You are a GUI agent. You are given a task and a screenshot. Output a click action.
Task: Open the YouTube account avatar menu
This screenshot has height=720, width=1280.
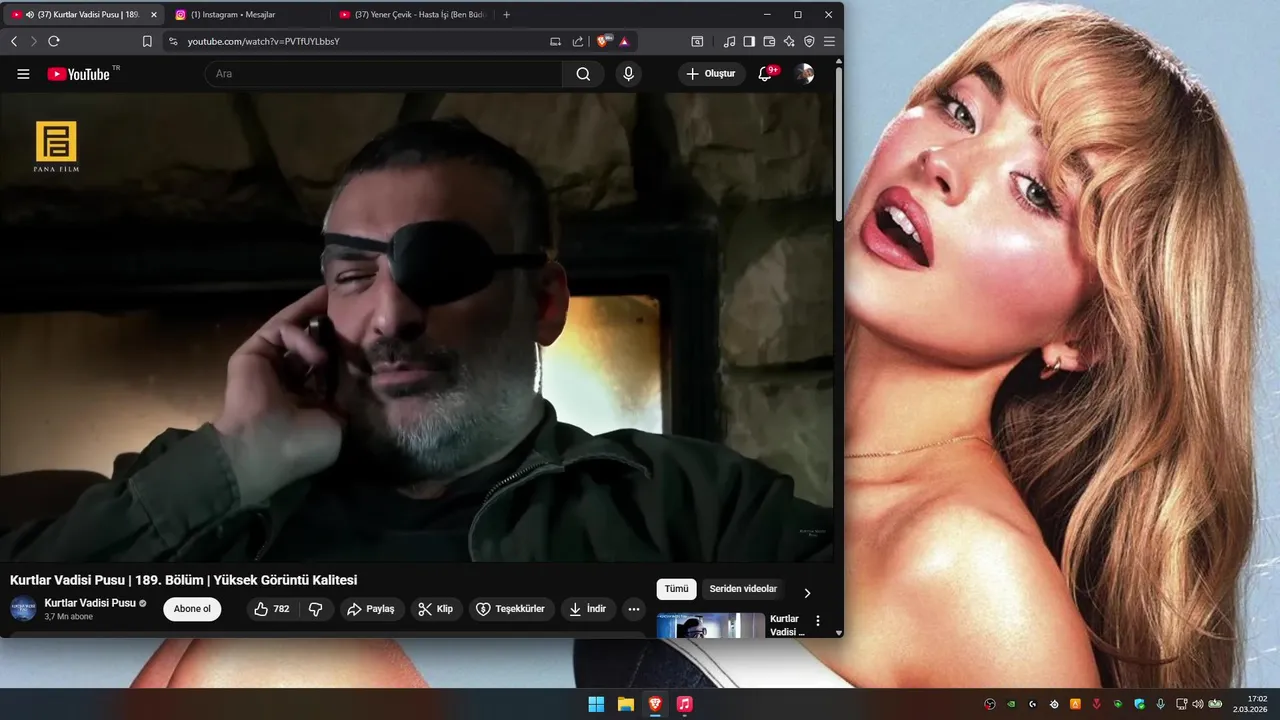click(804, 74)
